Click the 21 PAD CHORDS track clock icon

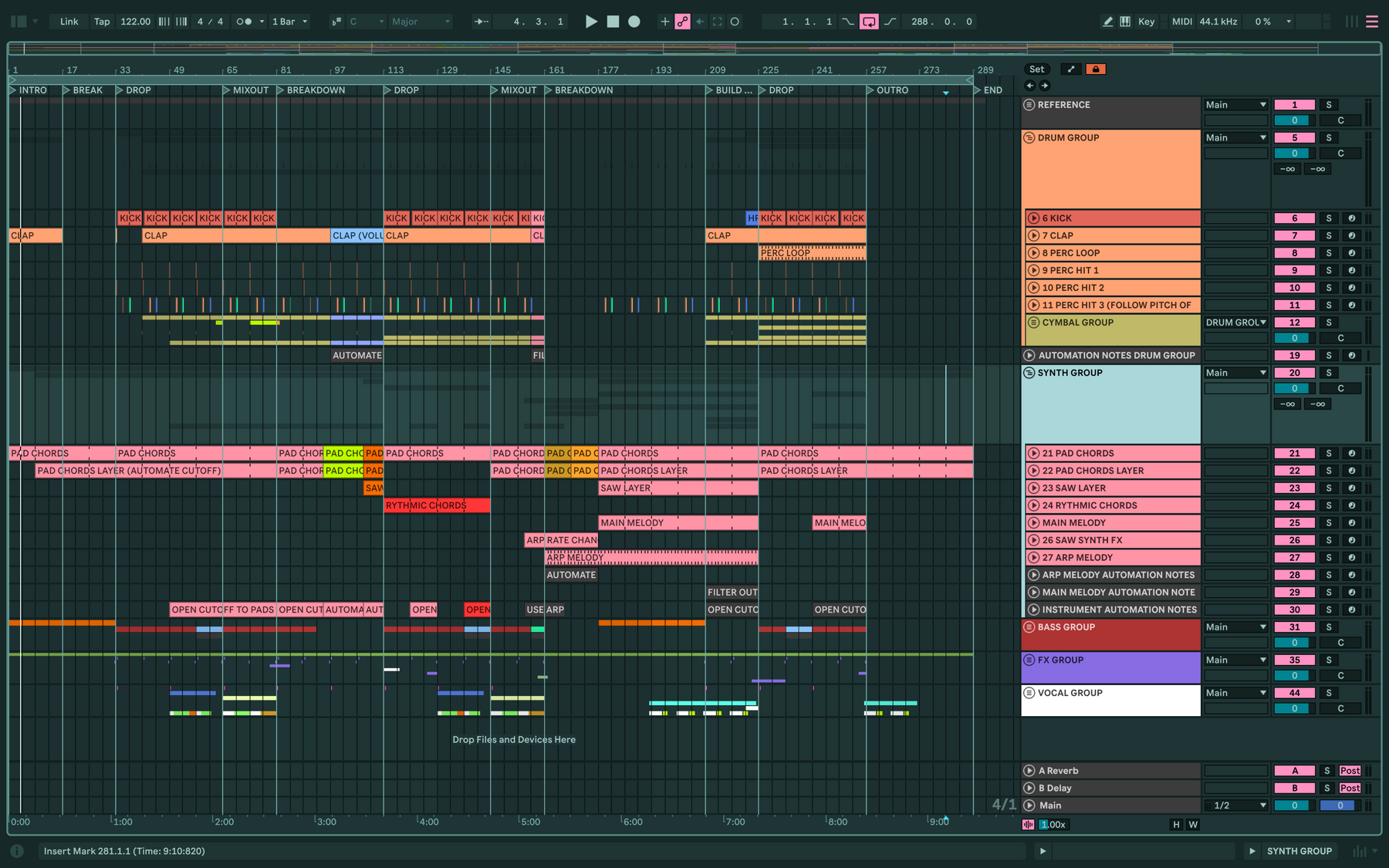pyautogui.click(x=1352, y=454)
